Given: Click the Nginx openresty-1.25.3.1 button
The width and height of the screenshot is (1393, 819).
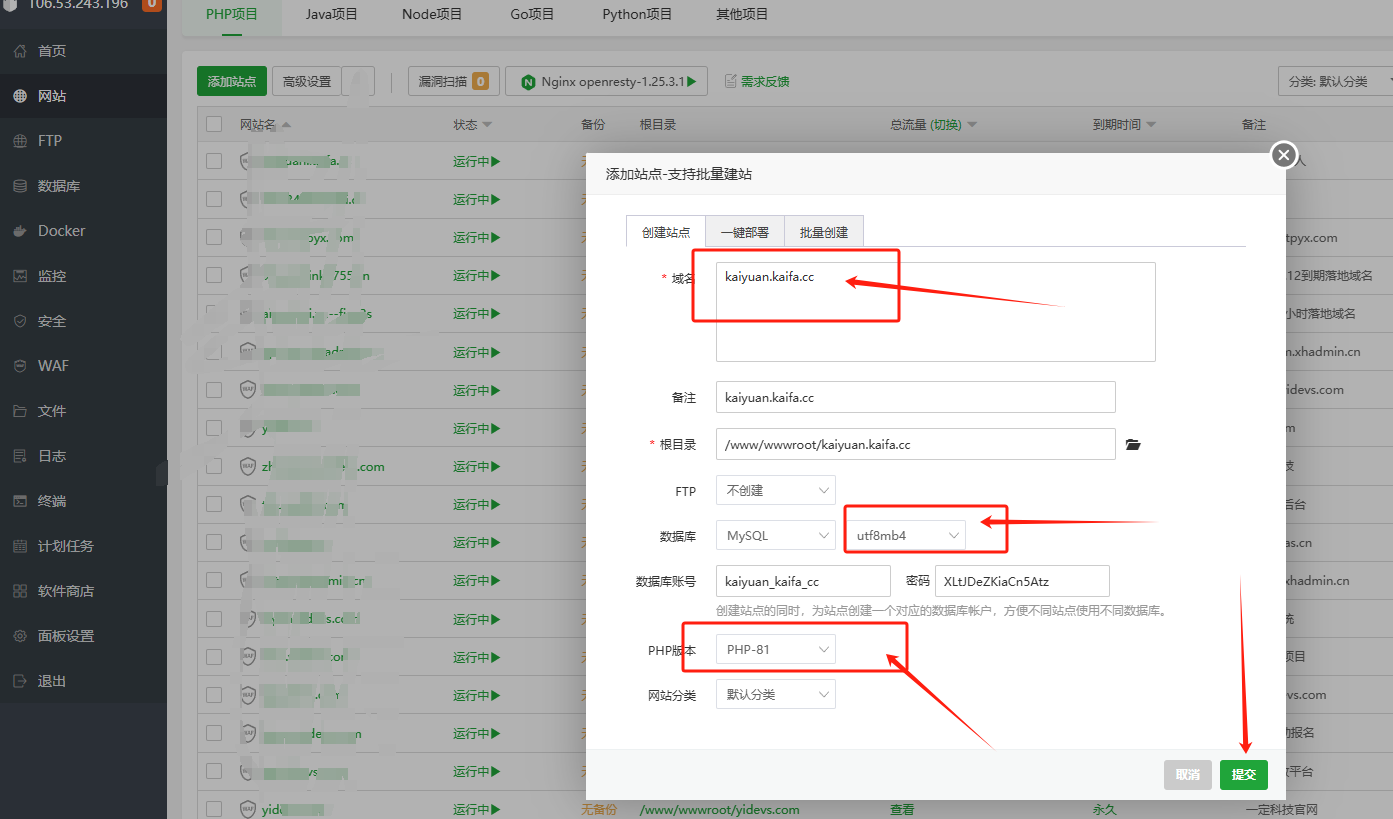Looking at the screenshot, I should (607, 81).
